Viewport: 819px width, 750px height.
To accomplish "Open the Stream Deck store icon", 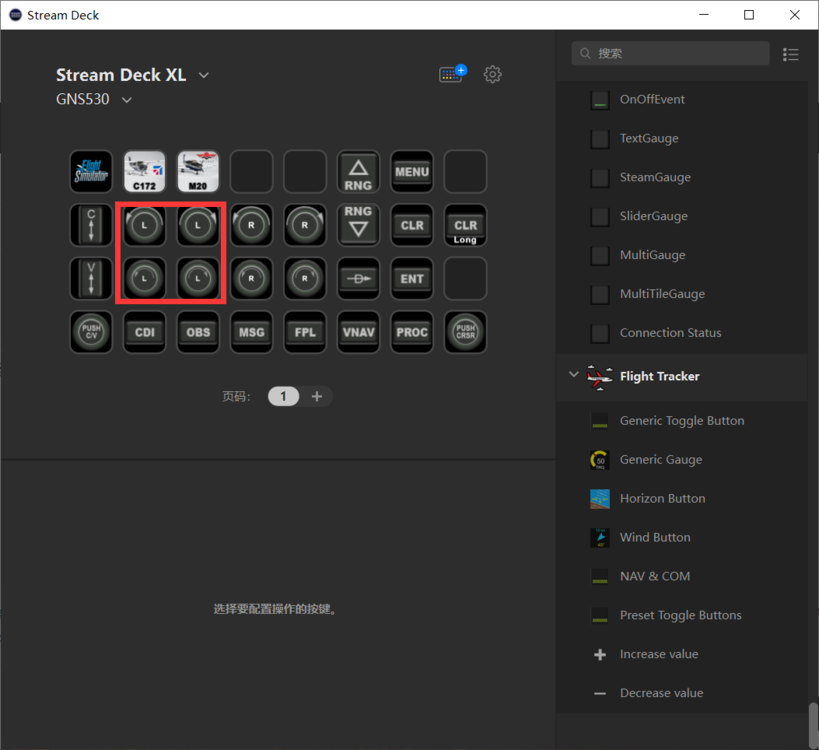I will 452,74.
